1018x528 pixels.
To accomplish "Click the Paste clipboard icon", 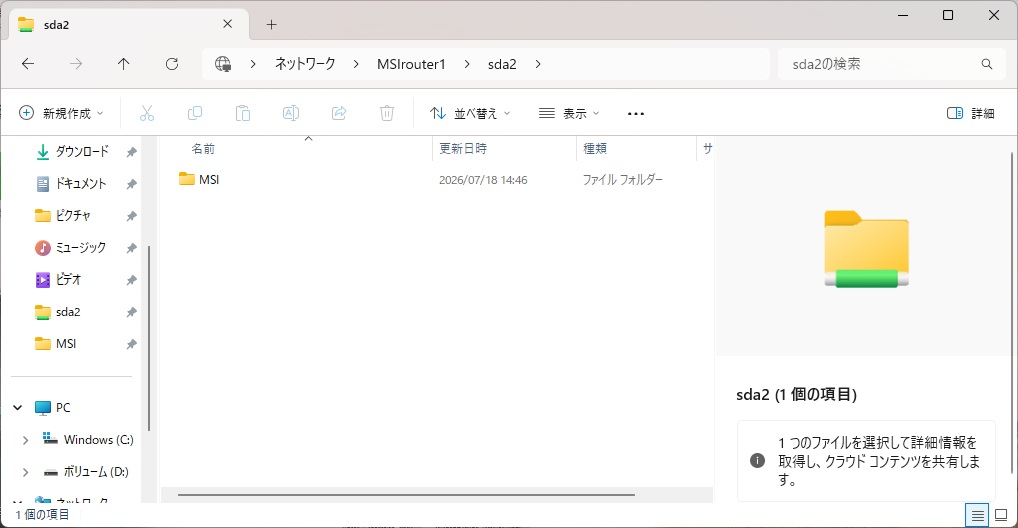I will (243, 113).
